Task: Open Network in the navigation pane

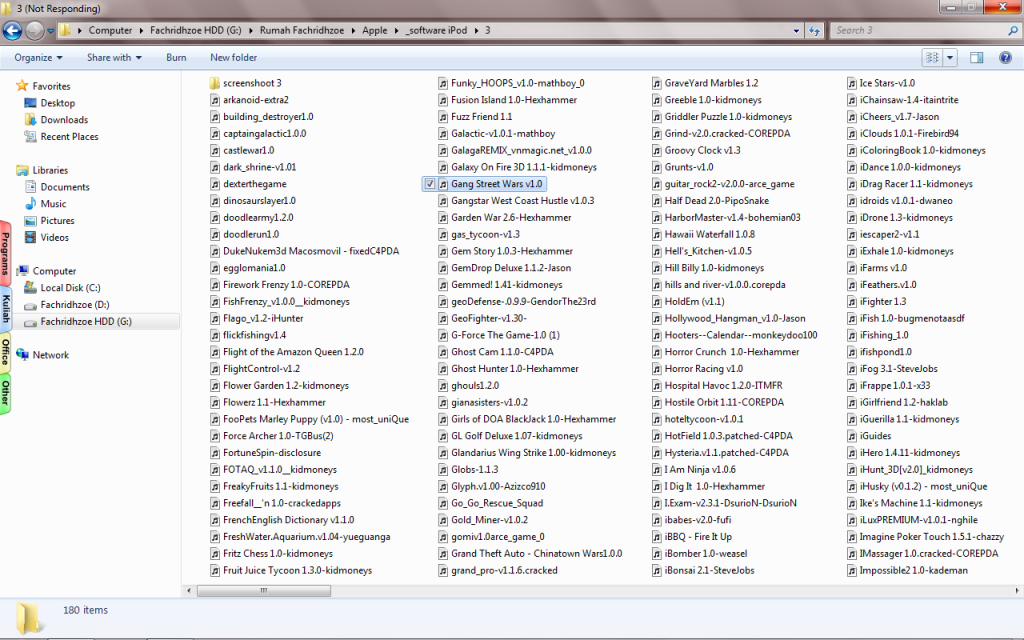Action: (50, 355)
